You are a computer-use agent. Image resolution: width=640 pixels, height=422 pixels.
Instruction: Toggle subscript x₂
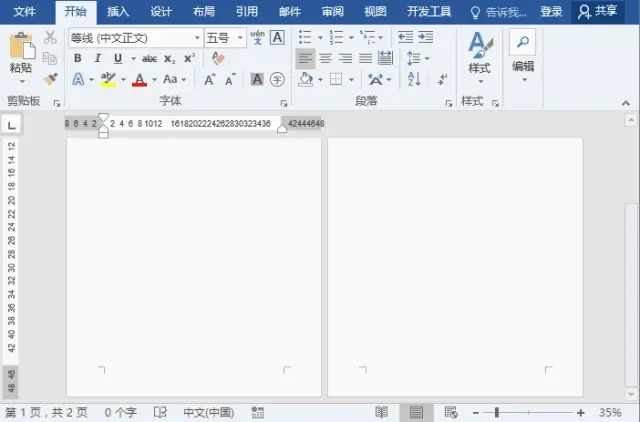(x=169, y=58)
